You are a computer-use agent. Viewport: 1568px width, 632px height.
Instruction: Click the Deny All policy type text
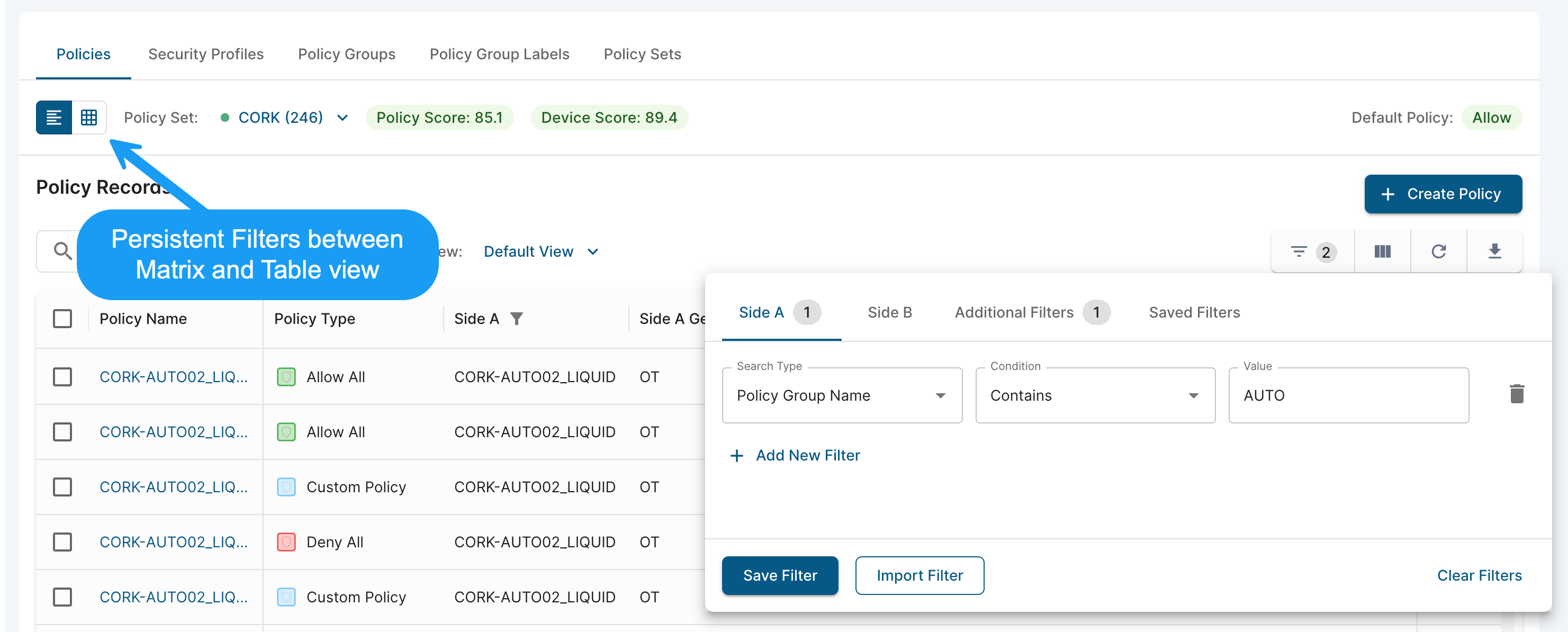point(335,542)
